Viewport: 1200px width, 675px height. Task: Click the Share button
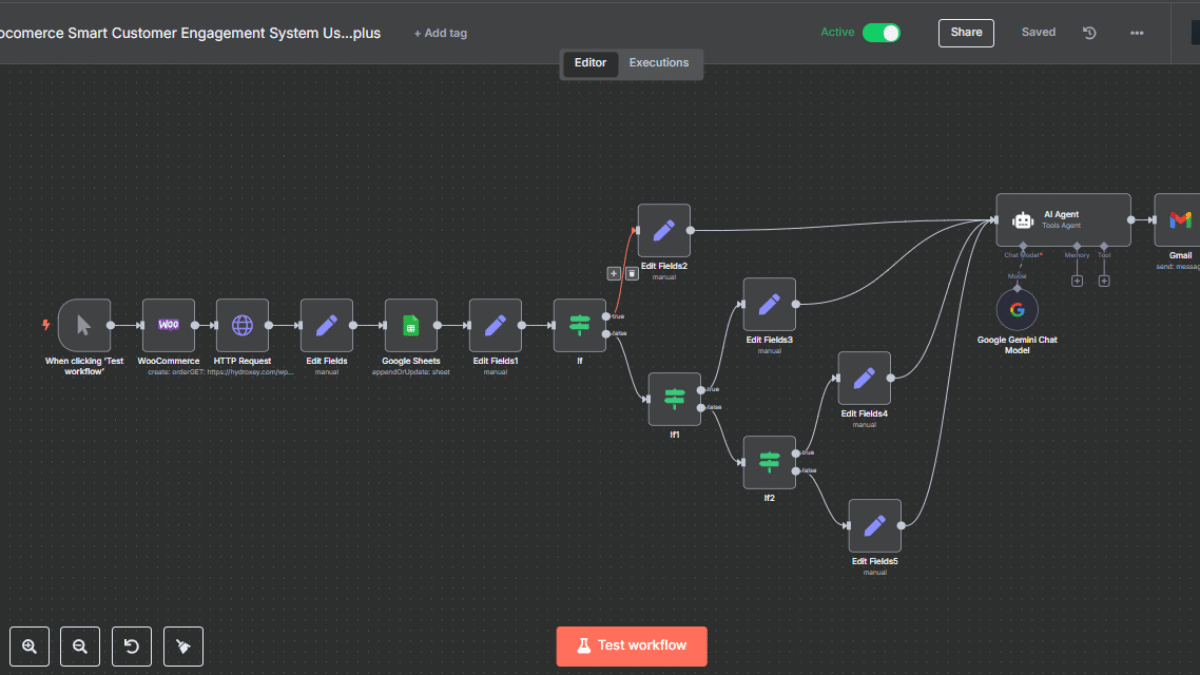[x=966, y=33]
